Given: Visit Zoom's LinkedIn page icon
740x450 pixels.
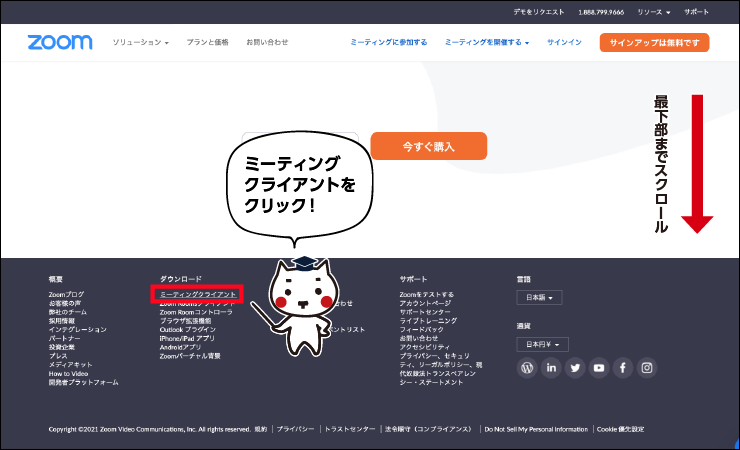Looking at the screenshot, I should (x=551, y=368).
